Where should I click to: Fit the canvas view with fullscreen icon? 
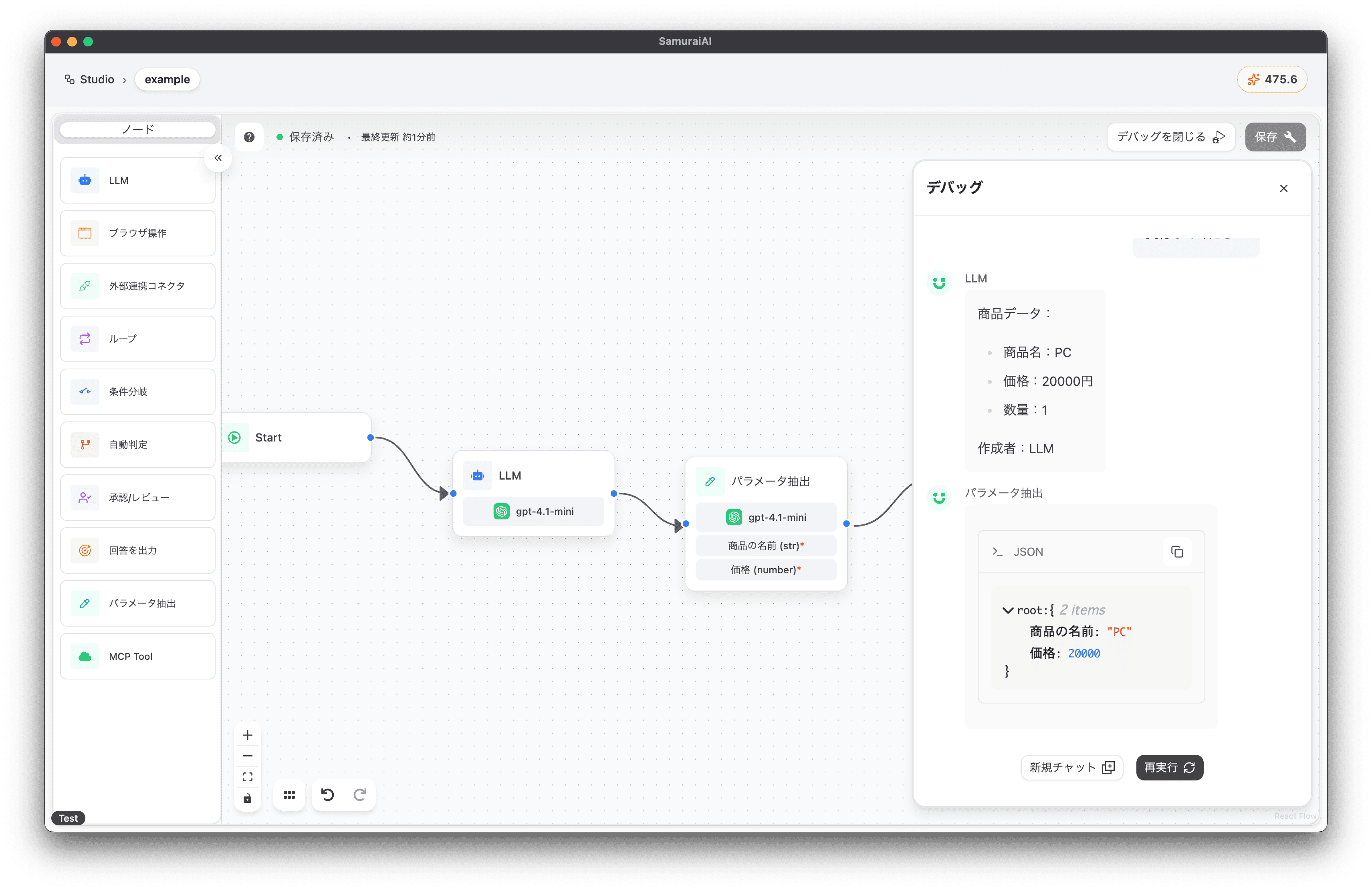coord(247,777)
